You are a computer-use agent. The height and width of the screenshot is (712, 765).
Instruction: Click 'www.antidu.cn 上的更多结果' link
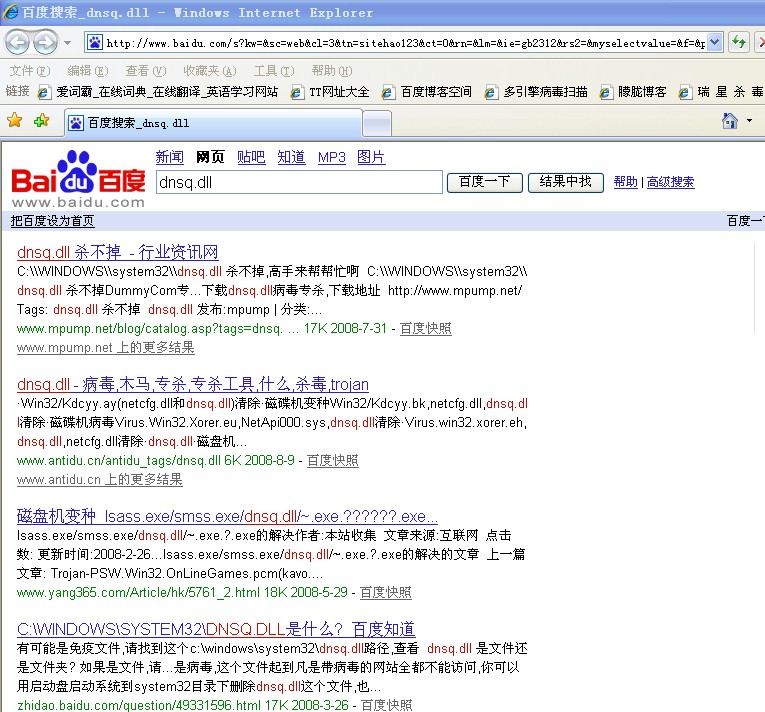tap(100, 479)
